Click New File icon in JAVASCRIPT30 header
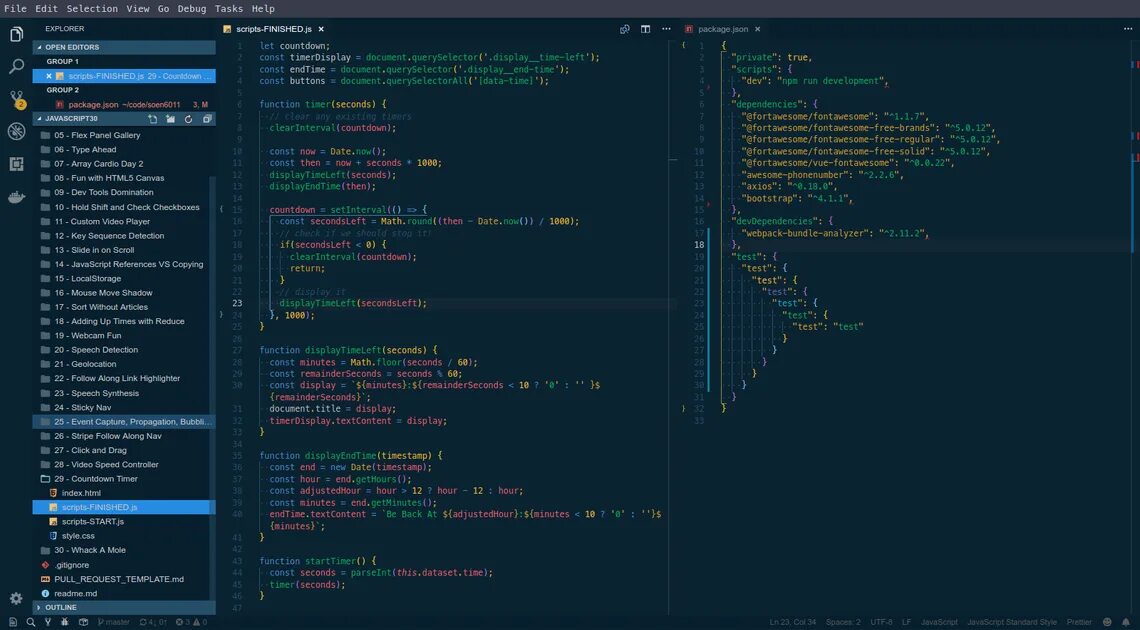 [x=153, y=118]
